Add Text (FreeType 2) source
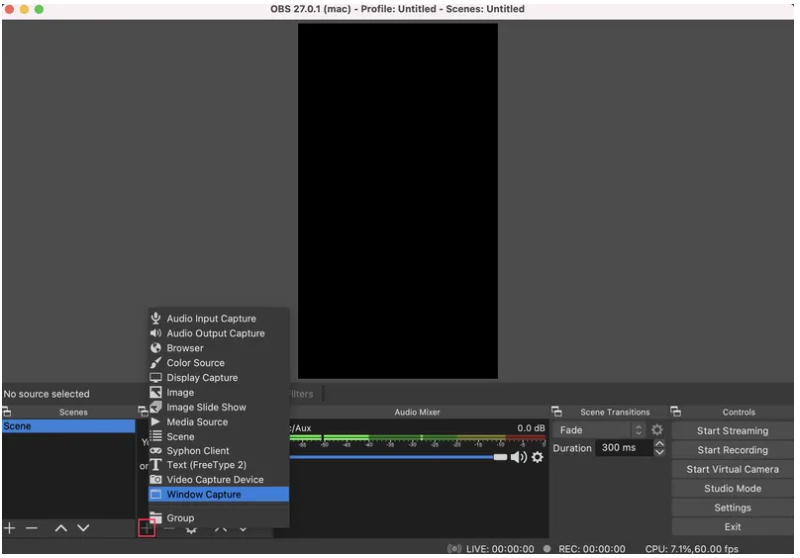 coord(218,465)
